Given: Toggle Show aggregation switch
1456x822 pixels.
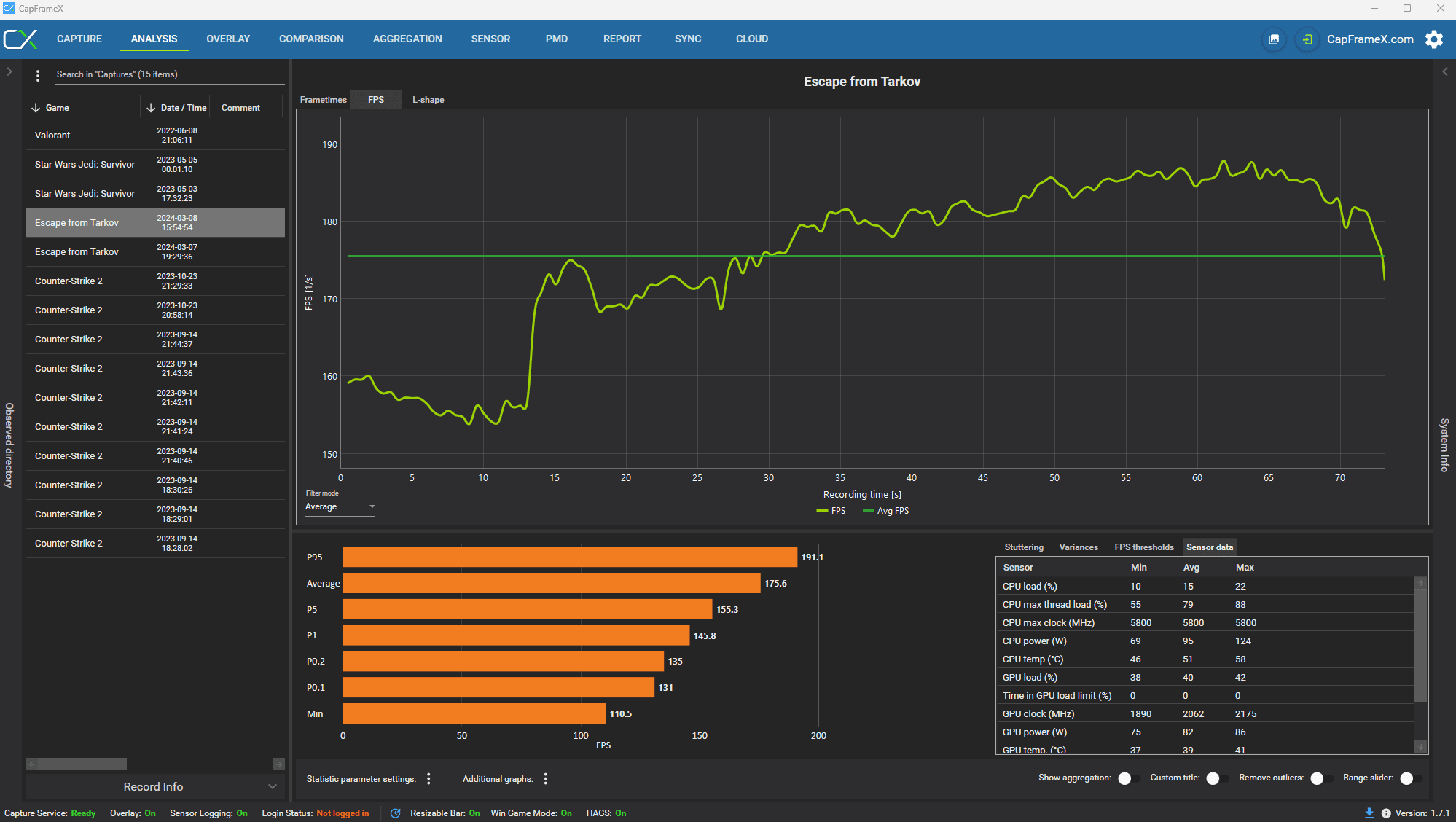Looking at the screenshot, I should pos(1128,778).
